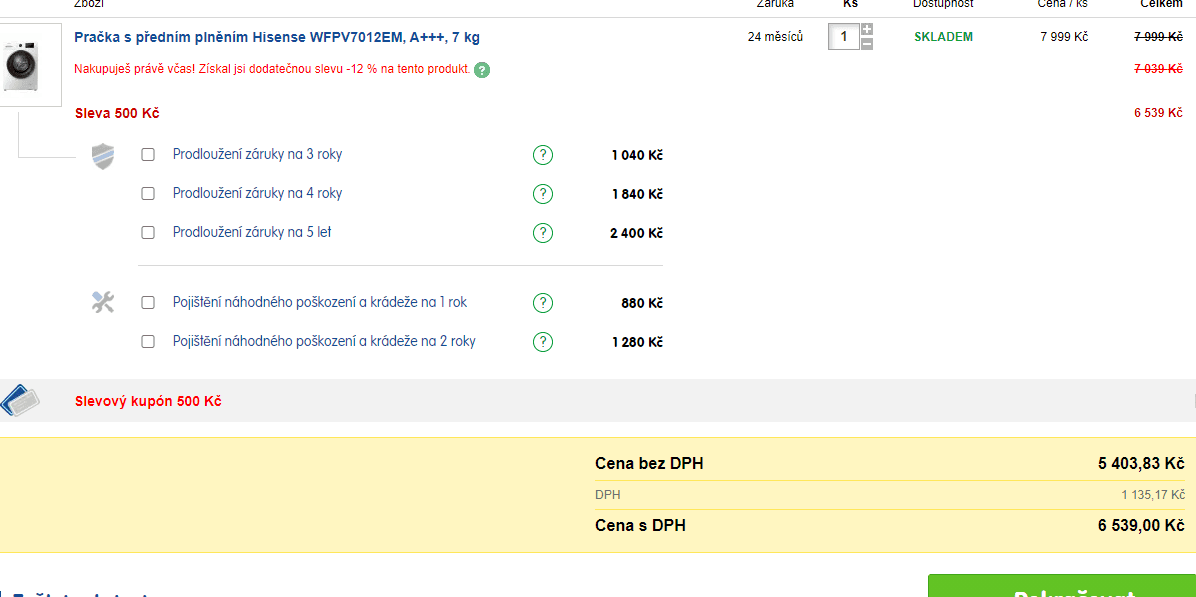Click the 'Cena s DPH' label
The width and height of the screenshot is (1196, 597).
640,525
